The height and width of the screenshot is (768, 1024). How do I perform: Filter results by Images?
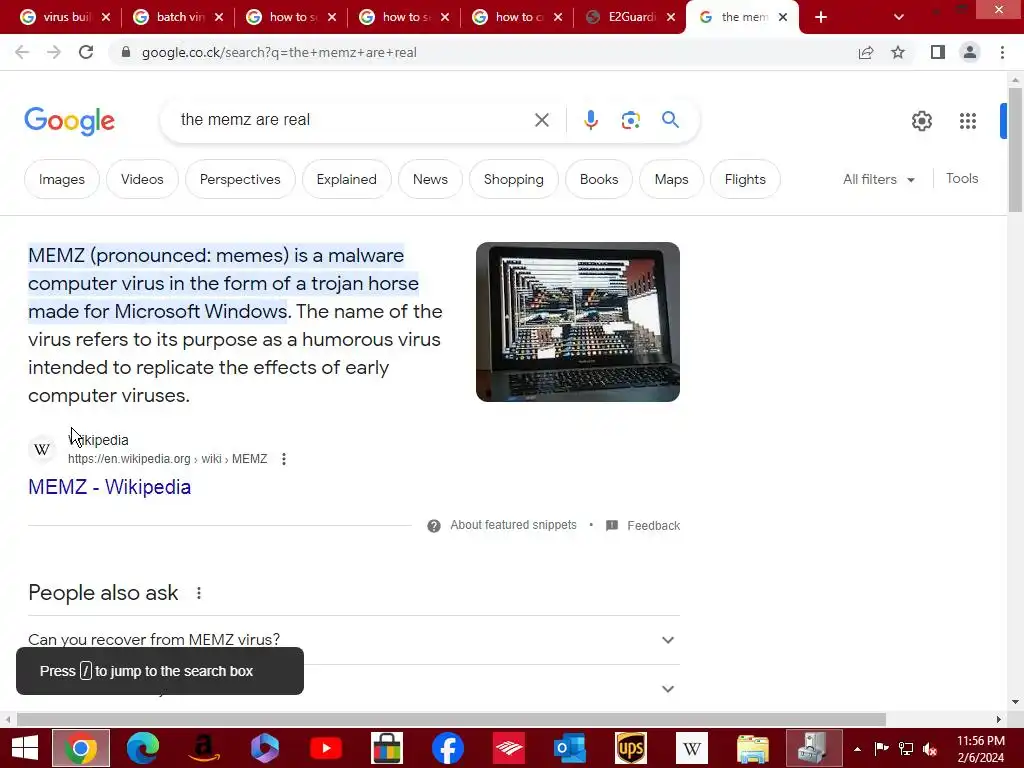coord(61,179)
